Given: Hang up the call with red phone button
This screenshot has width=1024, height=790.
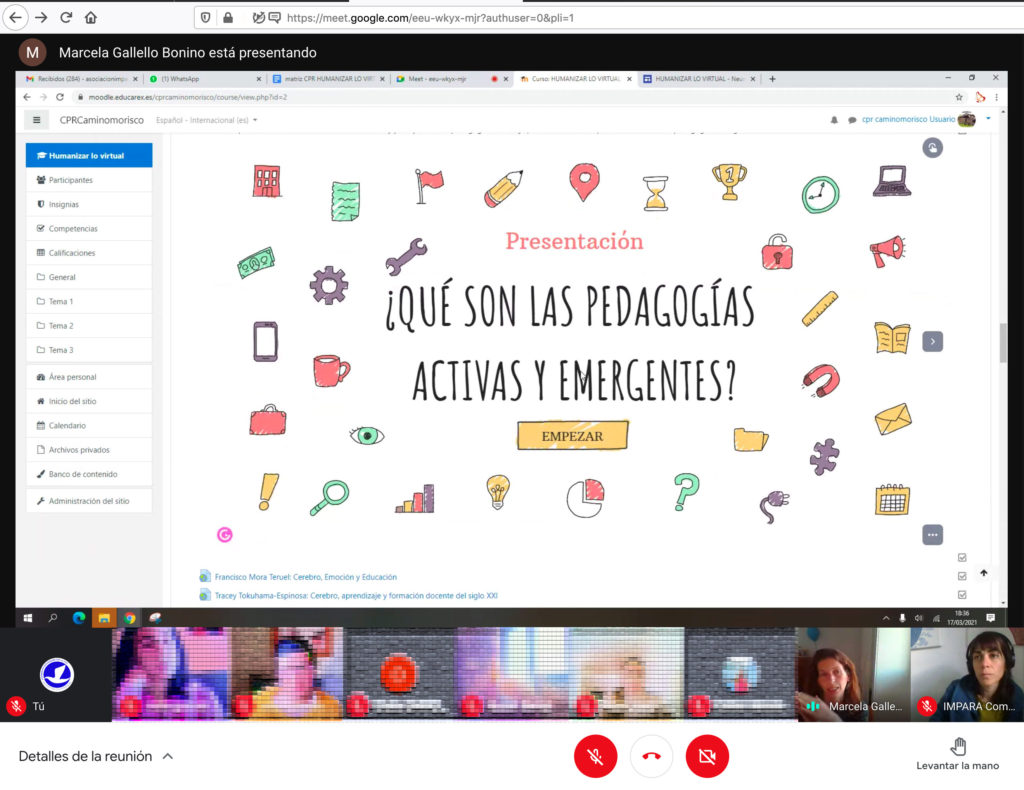Looking at the screenshot, I should tap(651, 757).
